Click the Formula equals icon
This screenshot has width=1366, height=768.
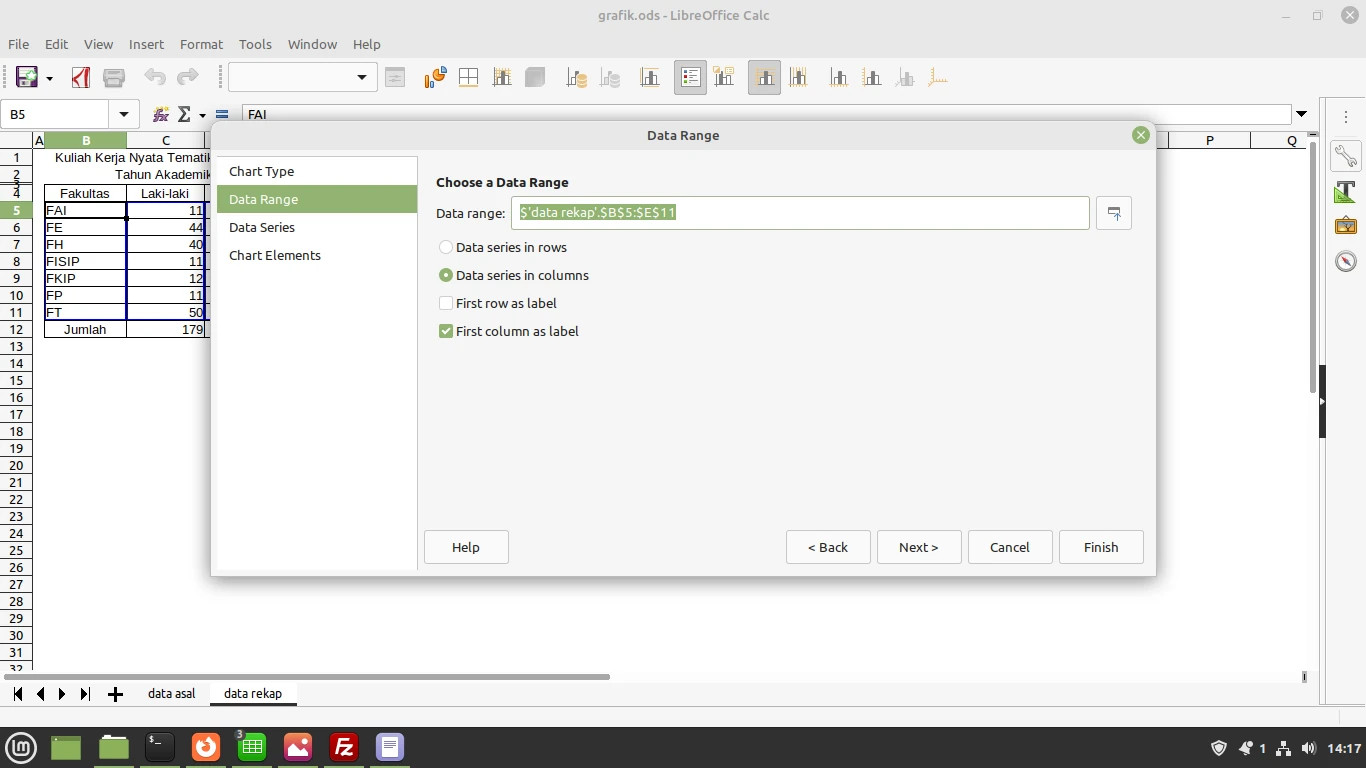pyautogui.click(x=222, y=114)
